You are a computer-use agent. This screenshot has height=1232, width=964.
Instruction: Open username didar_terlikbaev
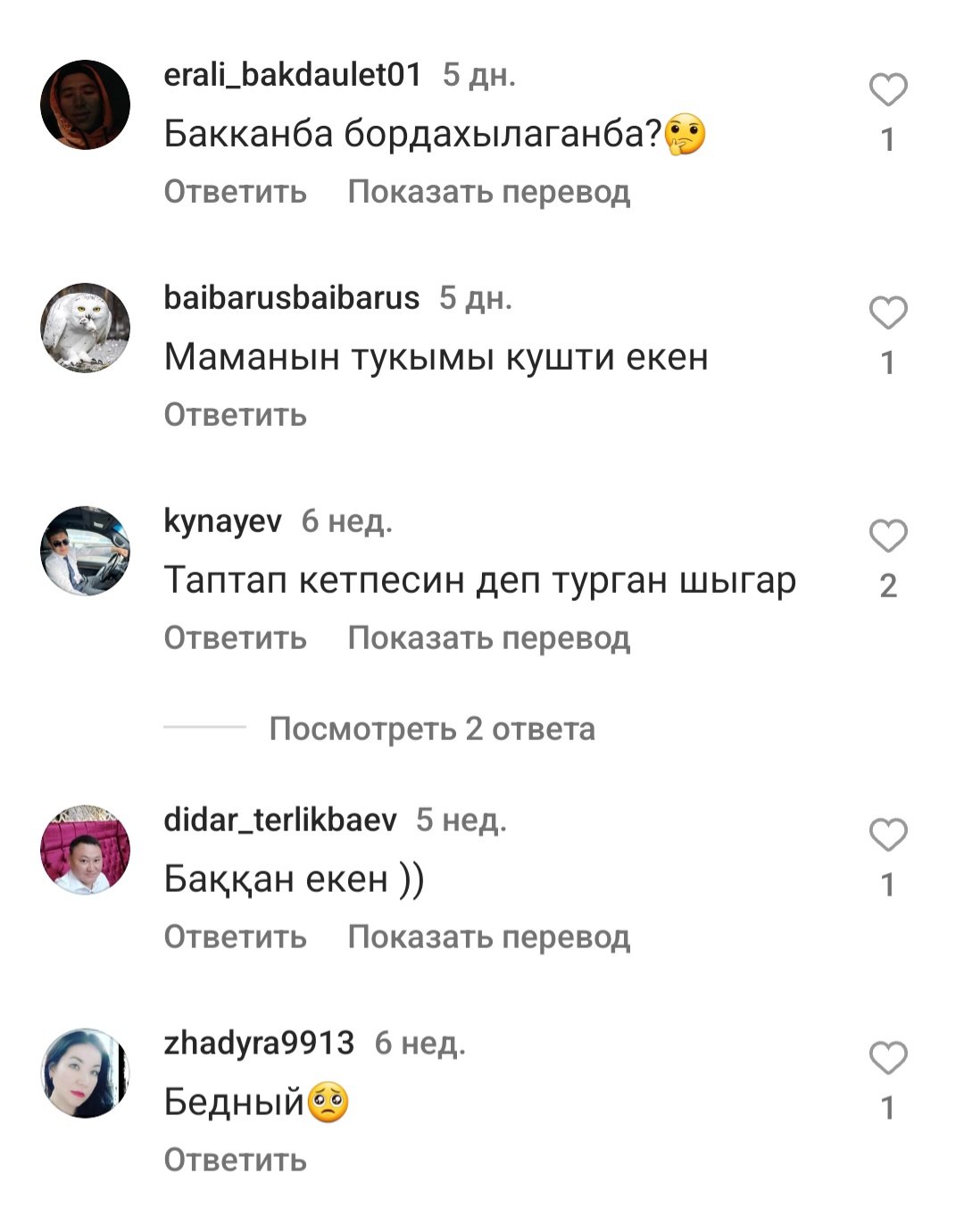point(280,820)
